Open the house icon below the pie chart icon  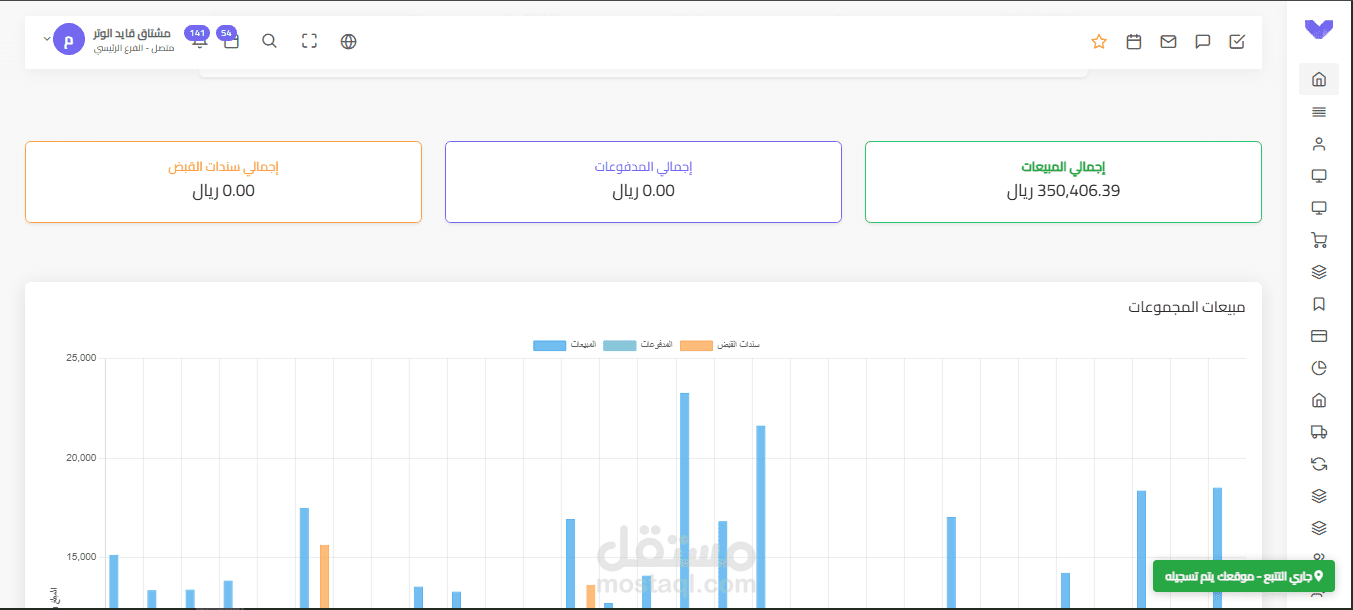1318,400
